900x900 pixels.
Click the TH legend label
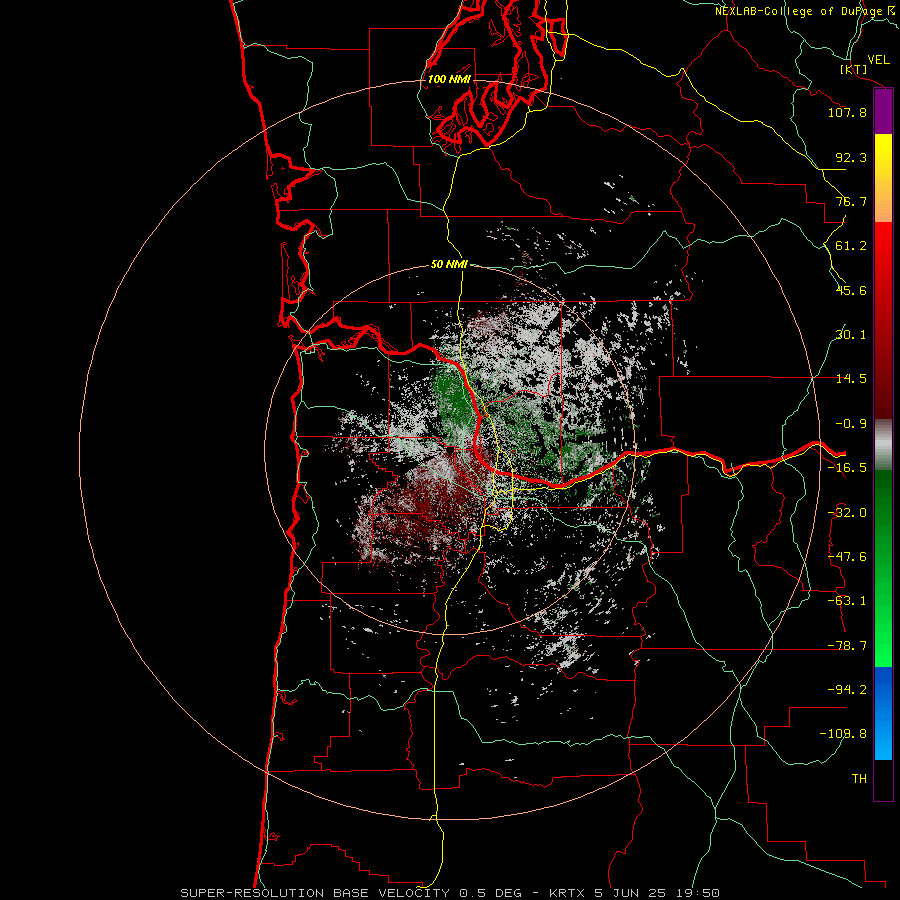tap(859, 779)
